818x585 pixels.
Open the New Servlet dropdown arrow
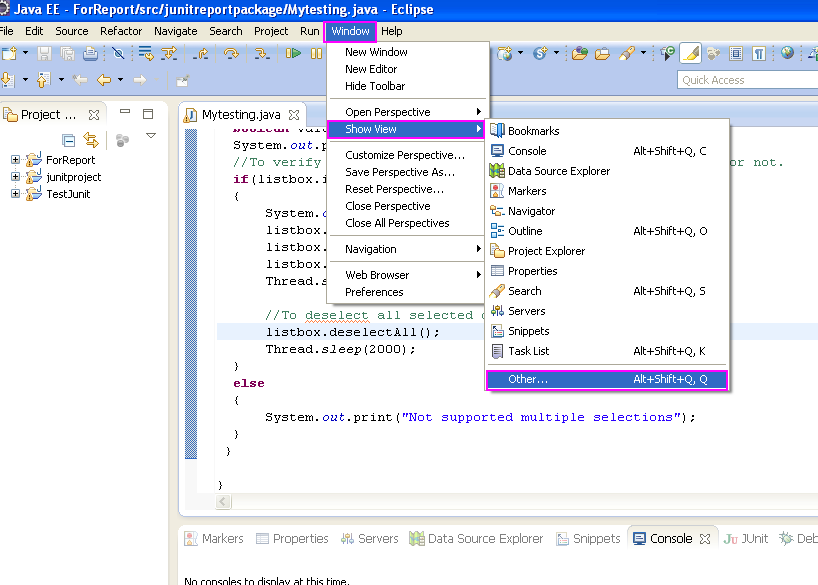(x=556, y=53)
